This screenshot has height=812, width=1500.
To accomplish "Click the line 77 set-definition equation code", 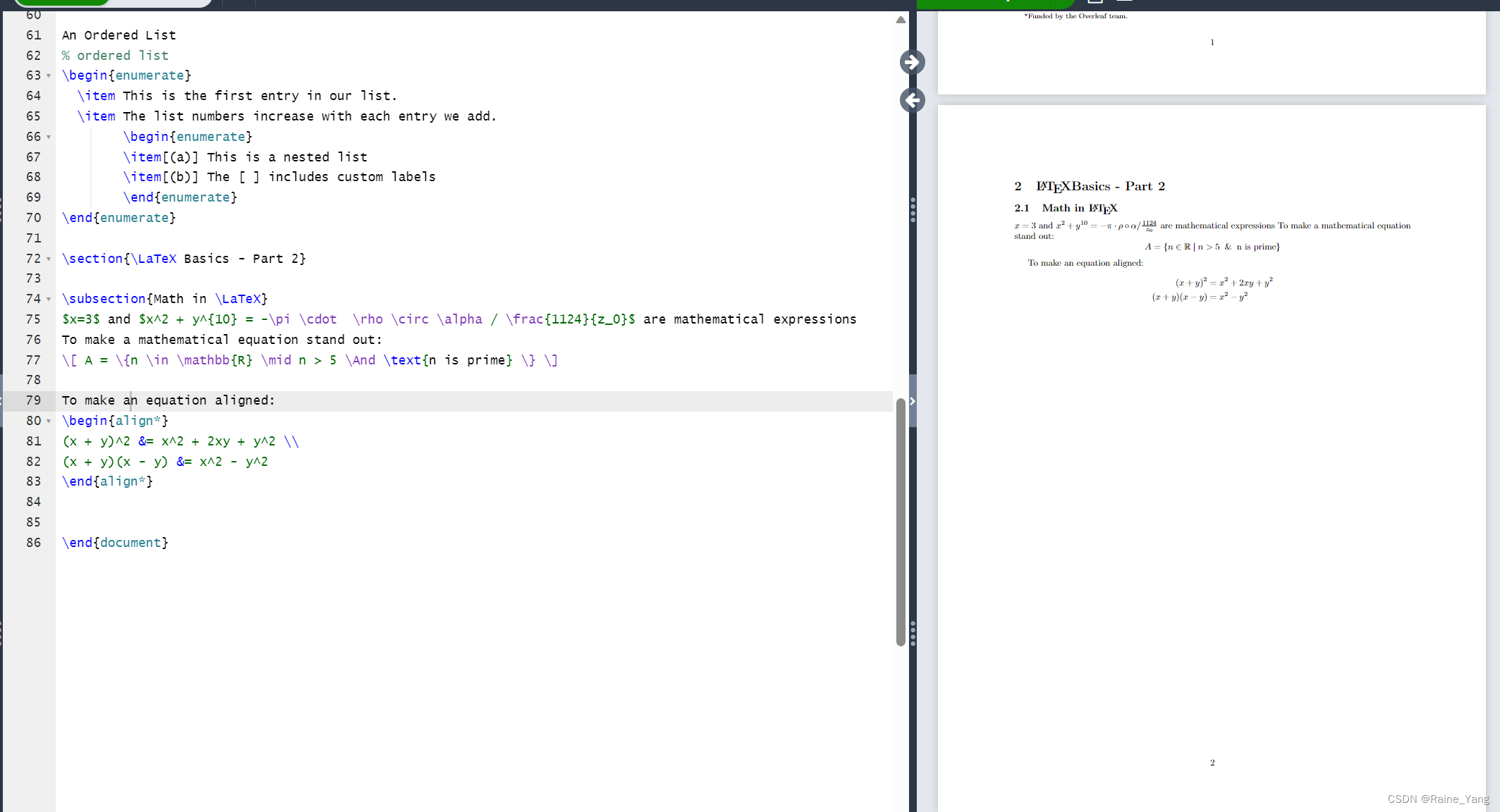I will (x=310, y=360).
